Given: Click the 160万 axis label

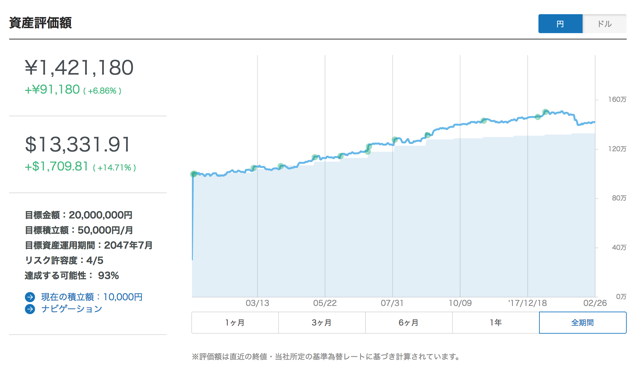Looking at the screenshot, I should coord(617,99).
